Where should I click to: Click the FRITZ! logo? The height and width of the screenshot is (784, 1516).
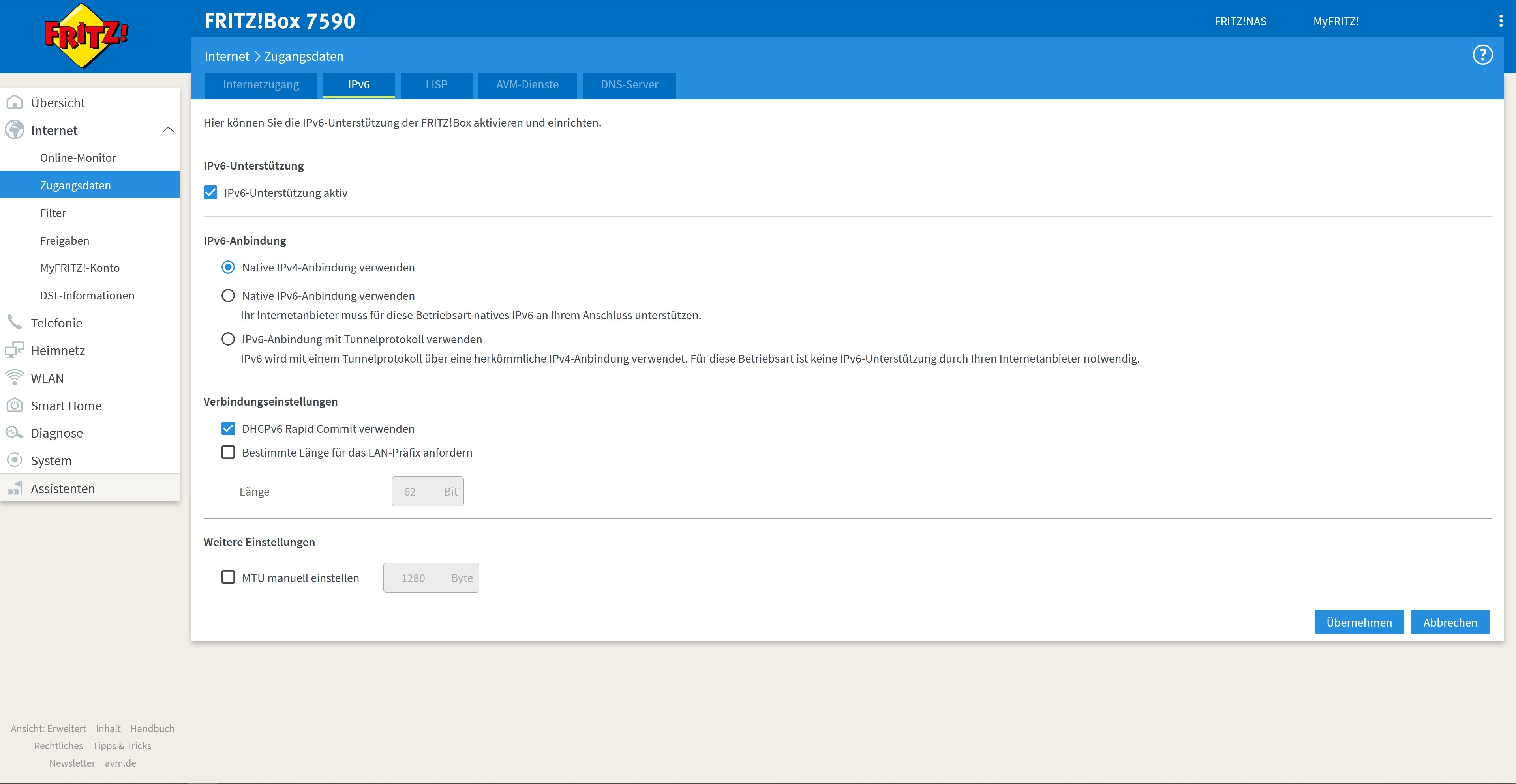(x=86, y=35)
